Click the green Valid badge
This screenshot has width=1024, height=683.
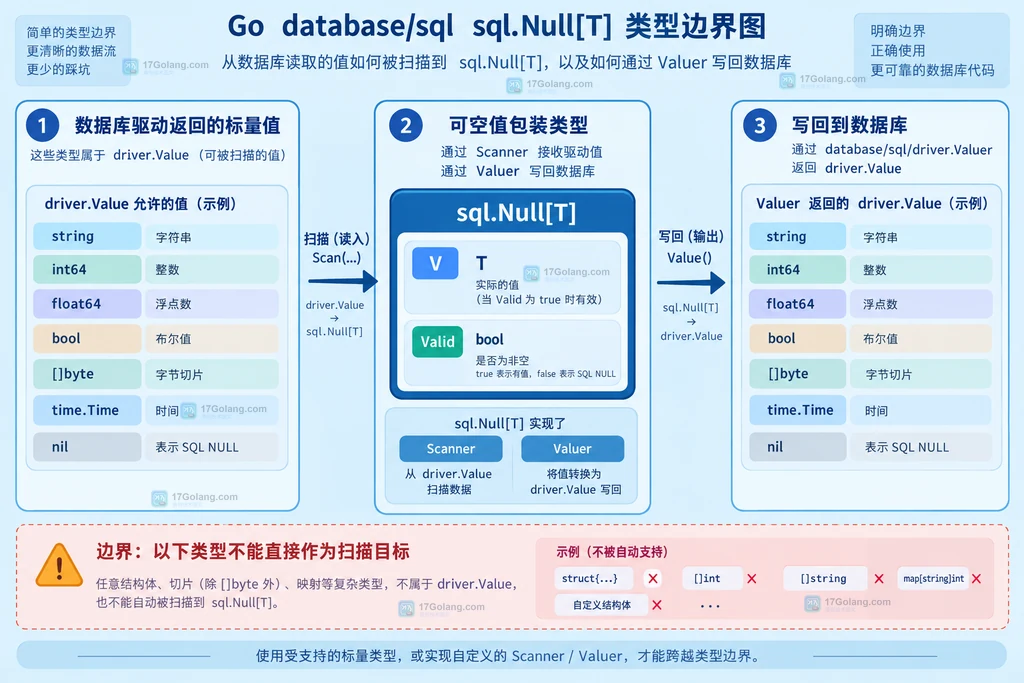437,342
